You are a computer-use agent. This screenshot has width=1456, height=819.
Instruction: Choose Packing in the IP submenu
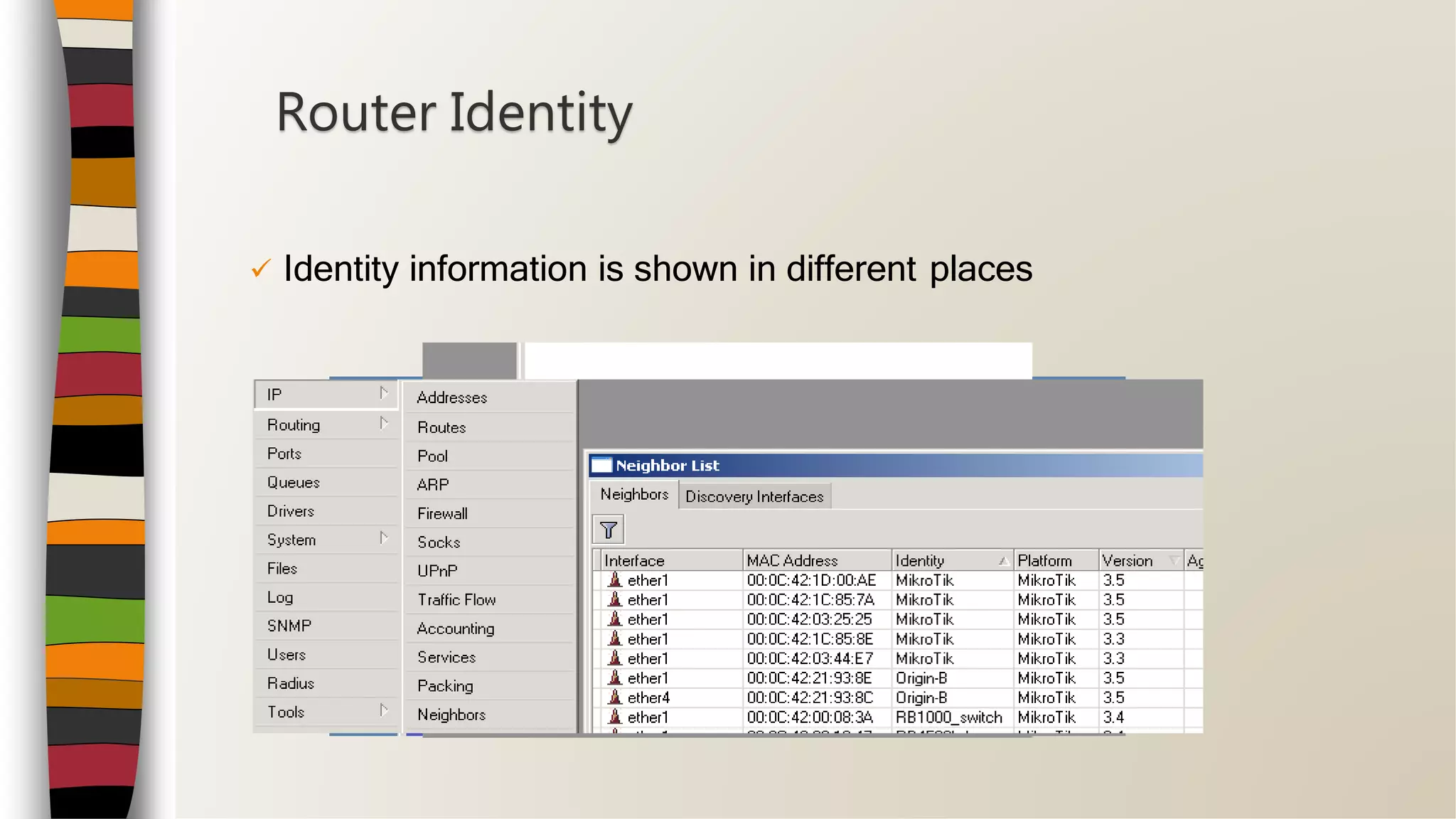[x=489, y=686]
